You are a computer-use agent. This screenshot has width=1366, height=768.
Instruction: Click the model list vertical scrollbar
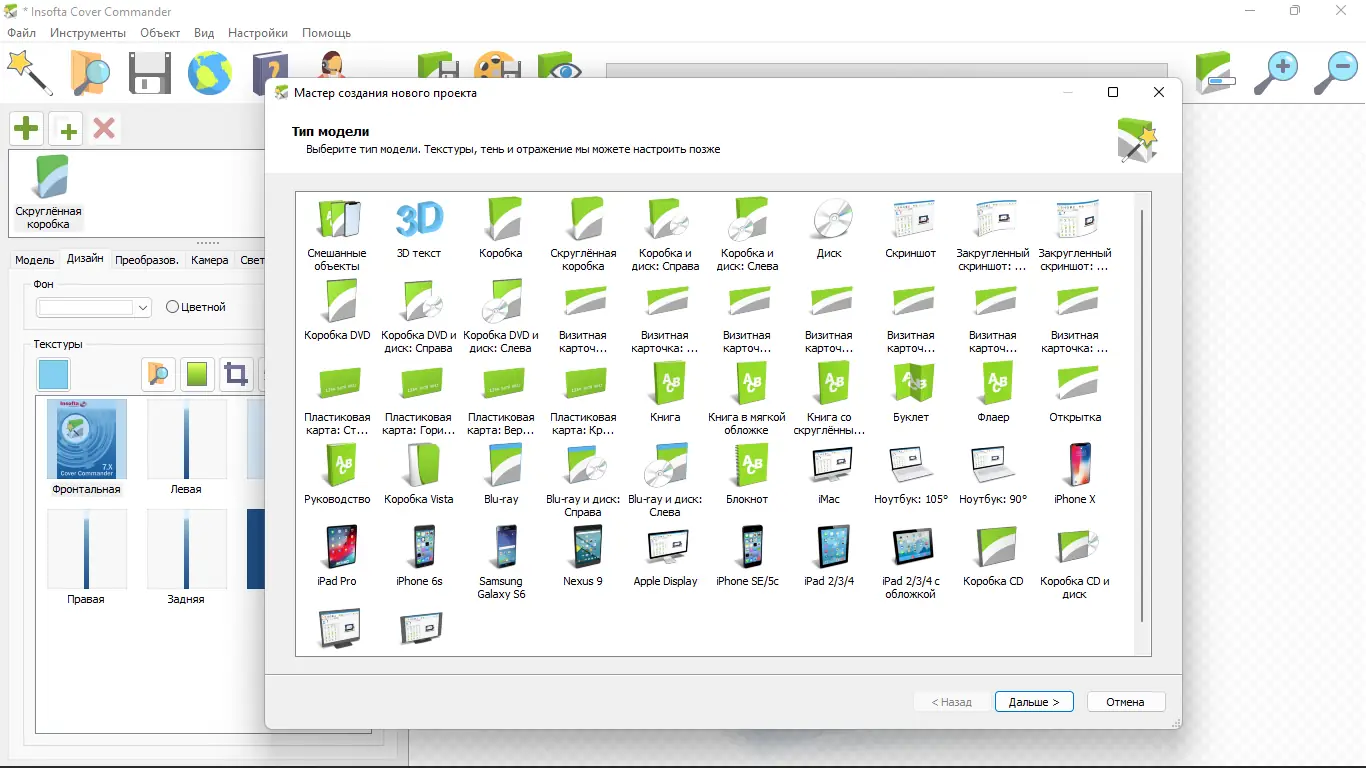click(1143, 418)
